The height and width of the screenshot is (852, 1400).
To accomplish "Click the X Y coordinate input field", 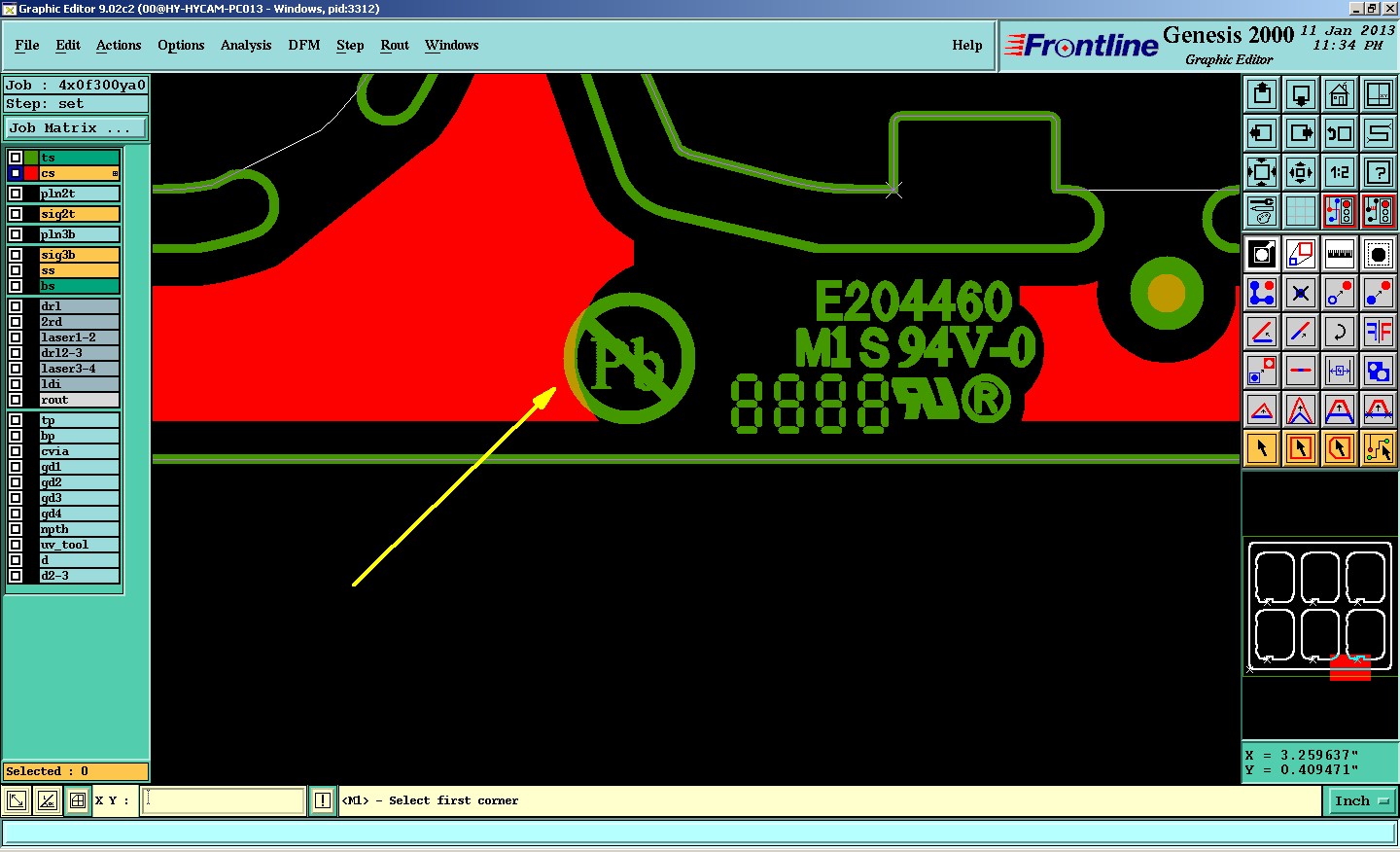I will [x=224, y=801].
